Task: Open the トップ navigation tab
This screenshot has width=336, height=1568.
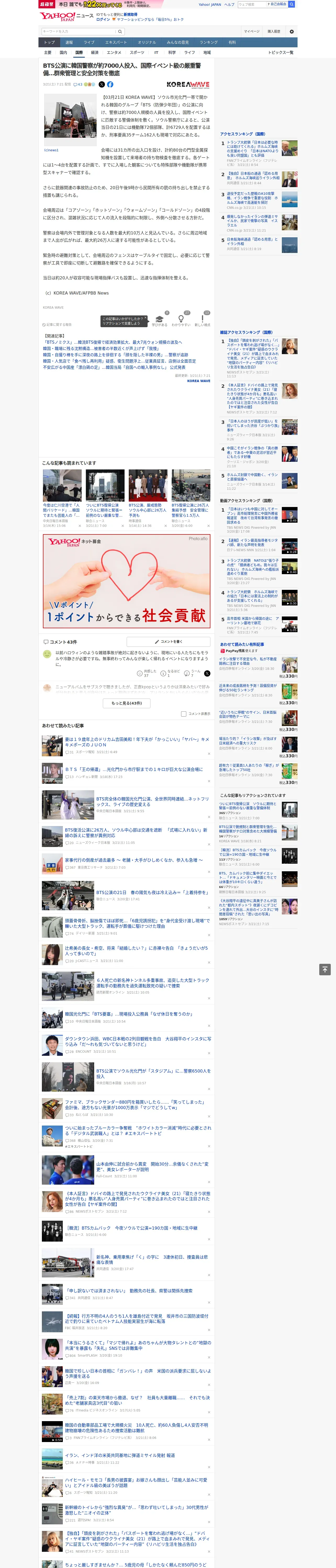Action: click(x=49, y=43)
